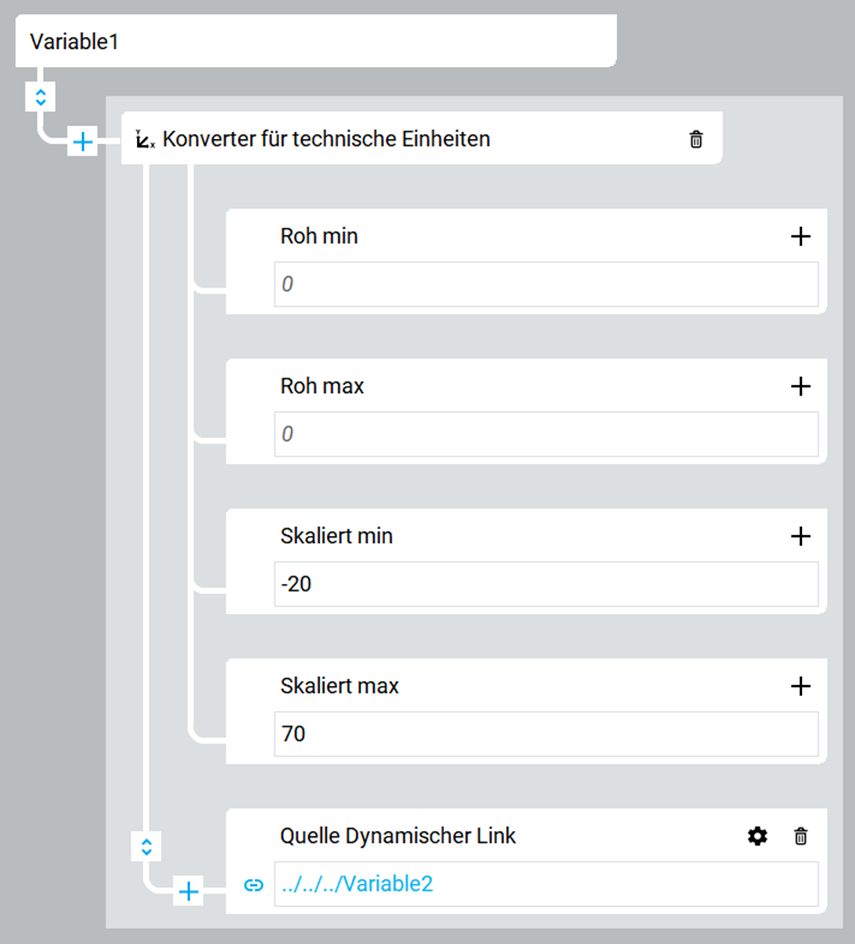Focus the Roh min value field
The image size is (855, 945).
[546, 284]
